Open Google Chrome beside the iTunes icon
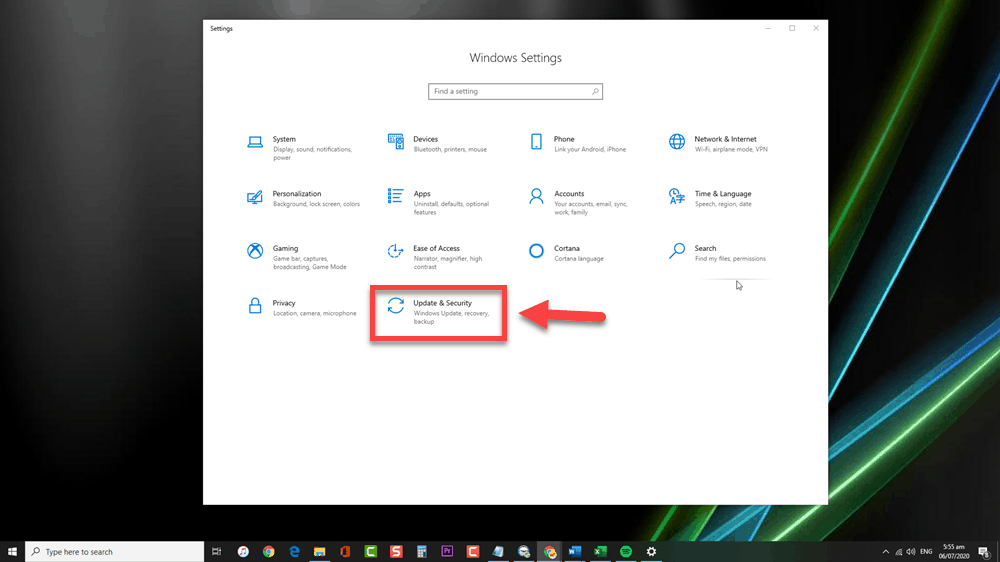The width and height of the screenshot is (1000, 562). 268,551
